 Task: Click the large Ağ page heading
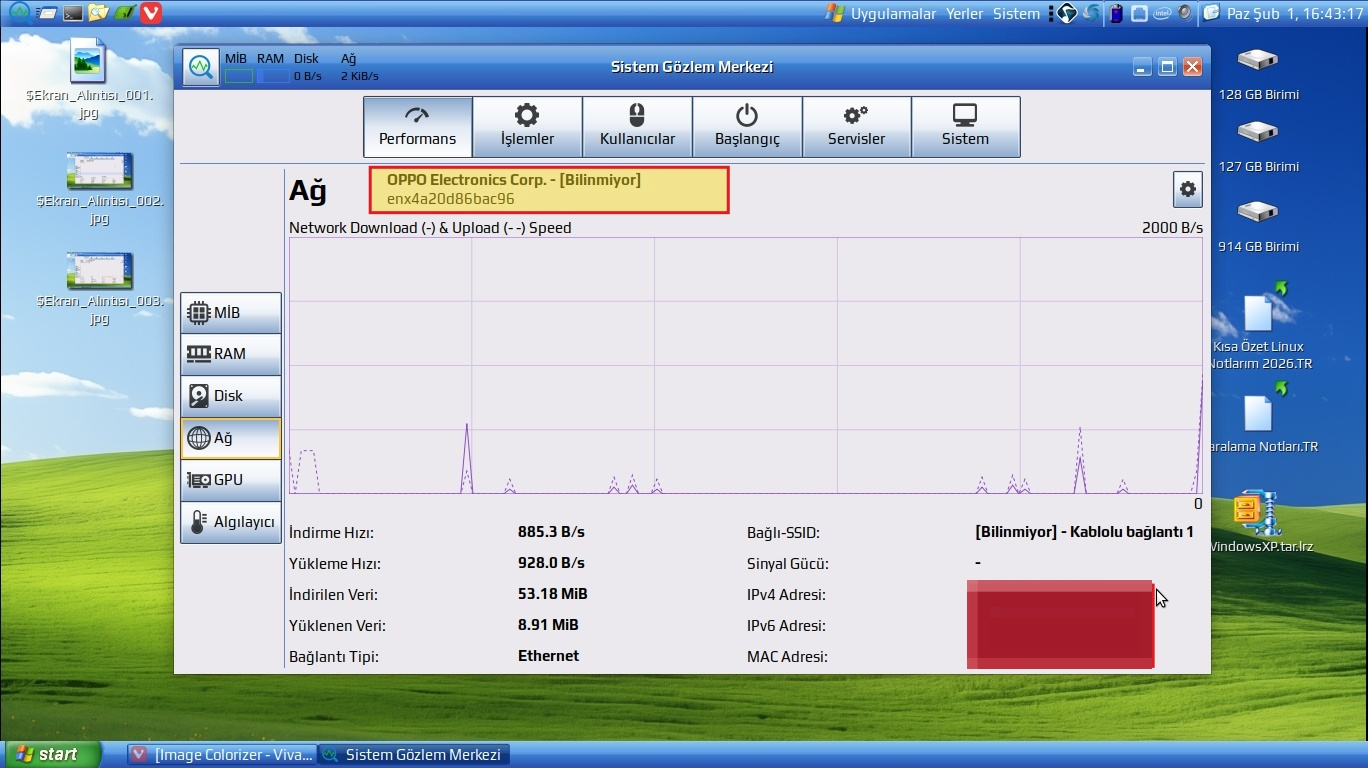(x=308, y=190)
